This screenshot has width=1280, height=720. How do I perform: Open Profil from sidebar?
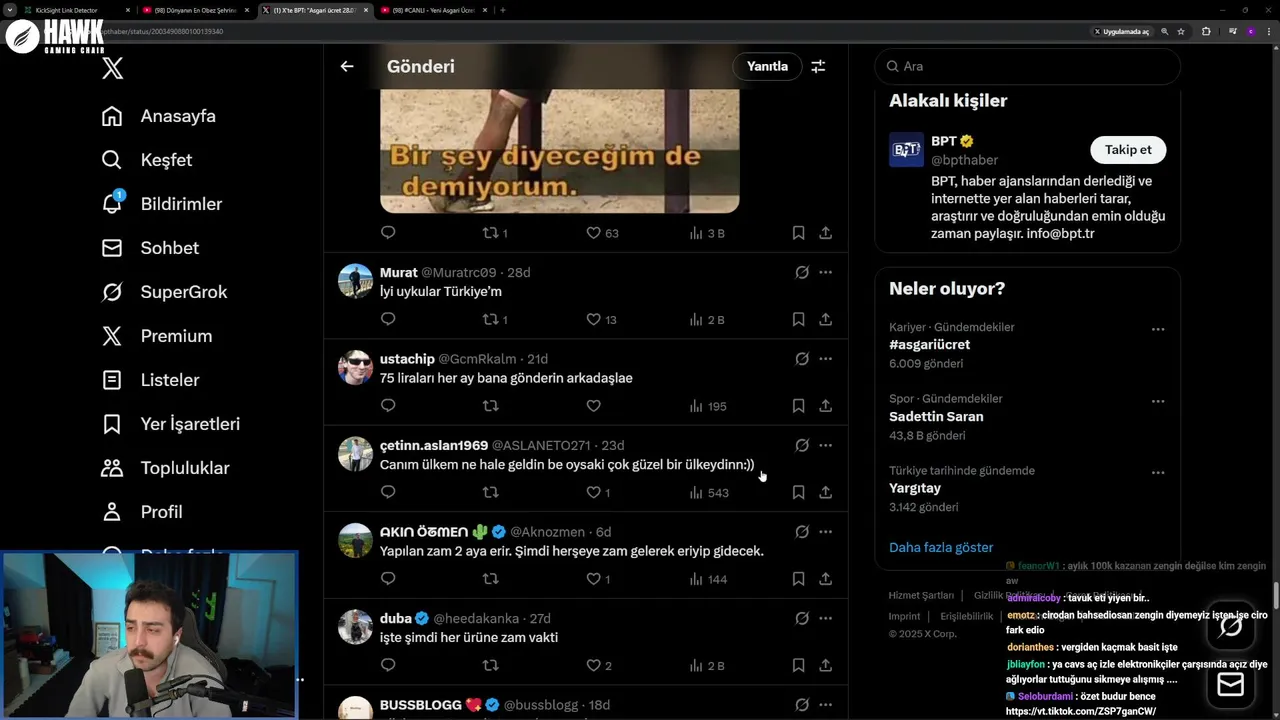(142, 512)
